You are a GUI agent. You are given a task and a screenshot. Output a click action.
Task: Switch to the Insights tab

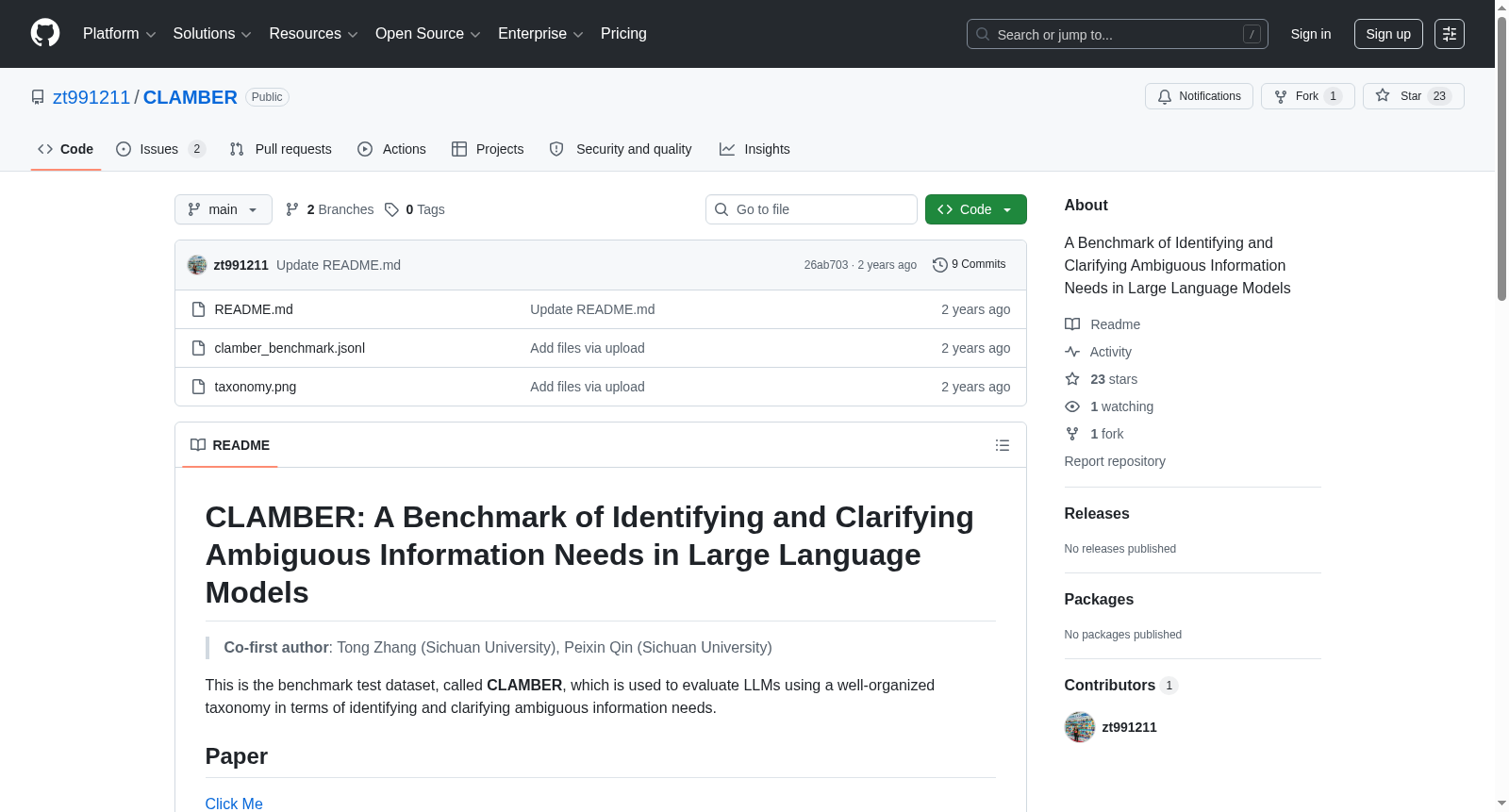click(754, 149)
